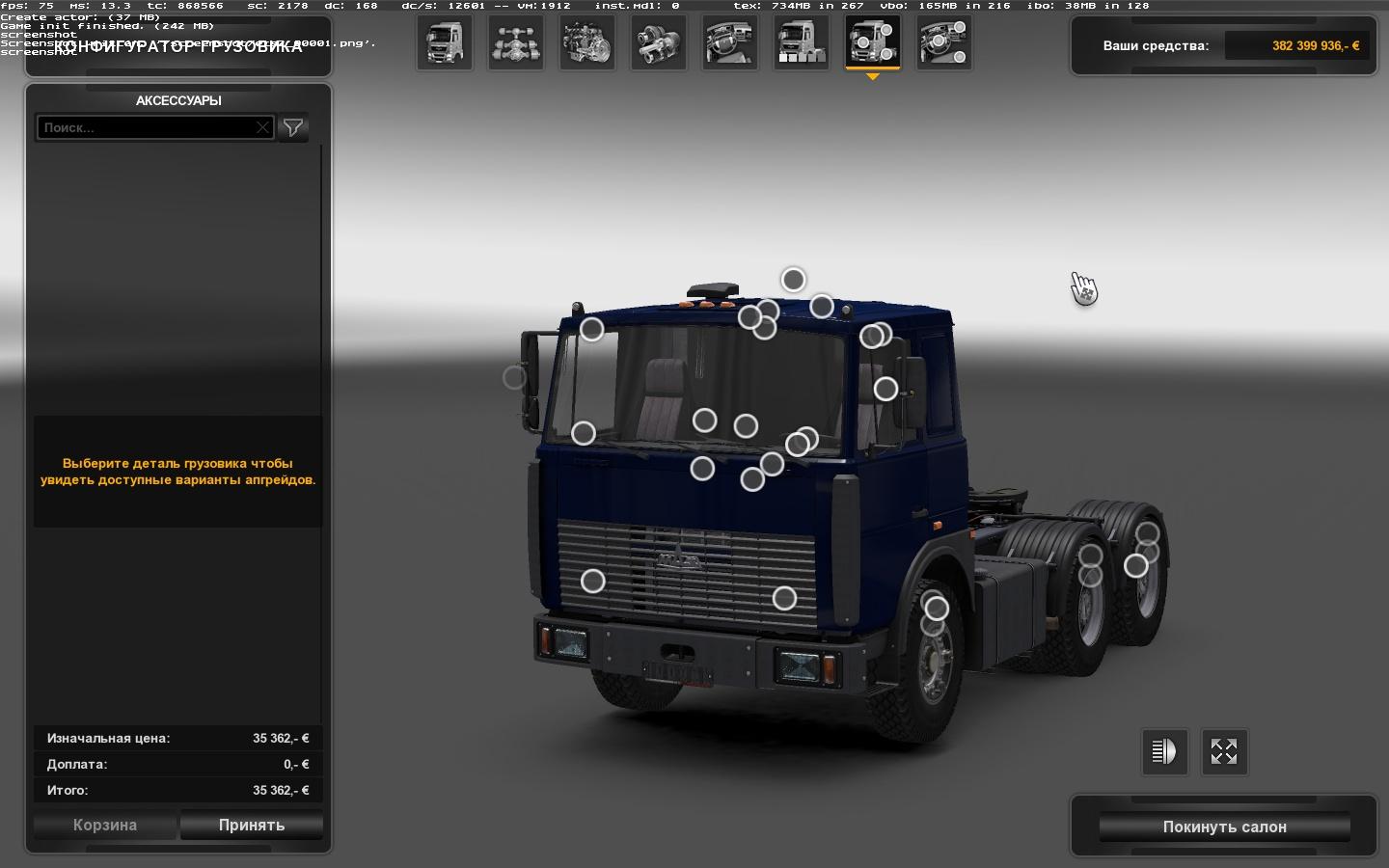Viewport: 1389px width, 868px height.
Task: Click the Покинуть салон button
Action: coord(1224,827)
